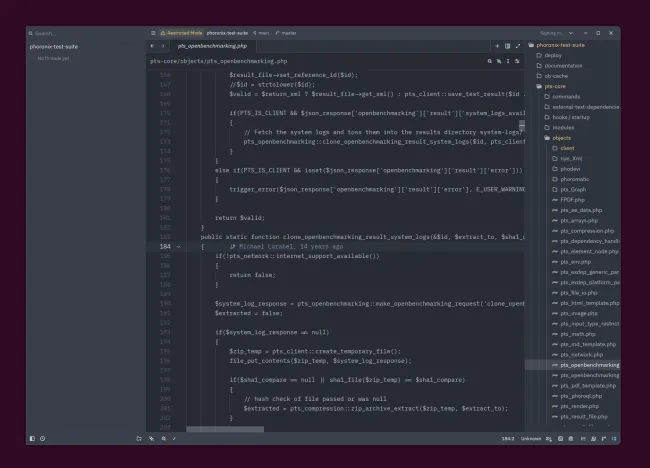Click phoronix-test-suite heading in left panel
Image resolution: width=650 pixels, height=468 pixels.
[x=54, y=47]
